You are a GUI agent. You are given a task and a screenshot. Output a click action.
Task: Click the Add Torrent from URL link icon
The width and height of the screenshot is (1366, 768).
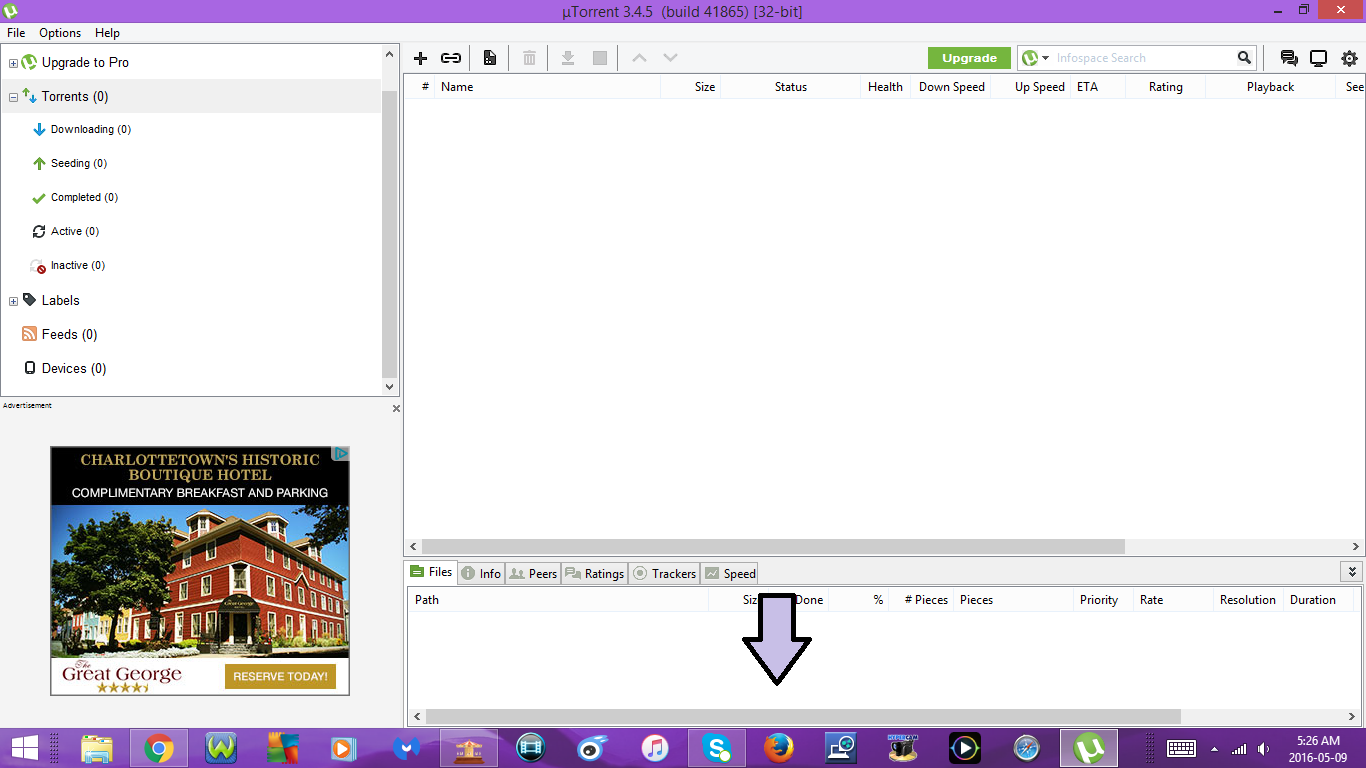pos(451,58)
